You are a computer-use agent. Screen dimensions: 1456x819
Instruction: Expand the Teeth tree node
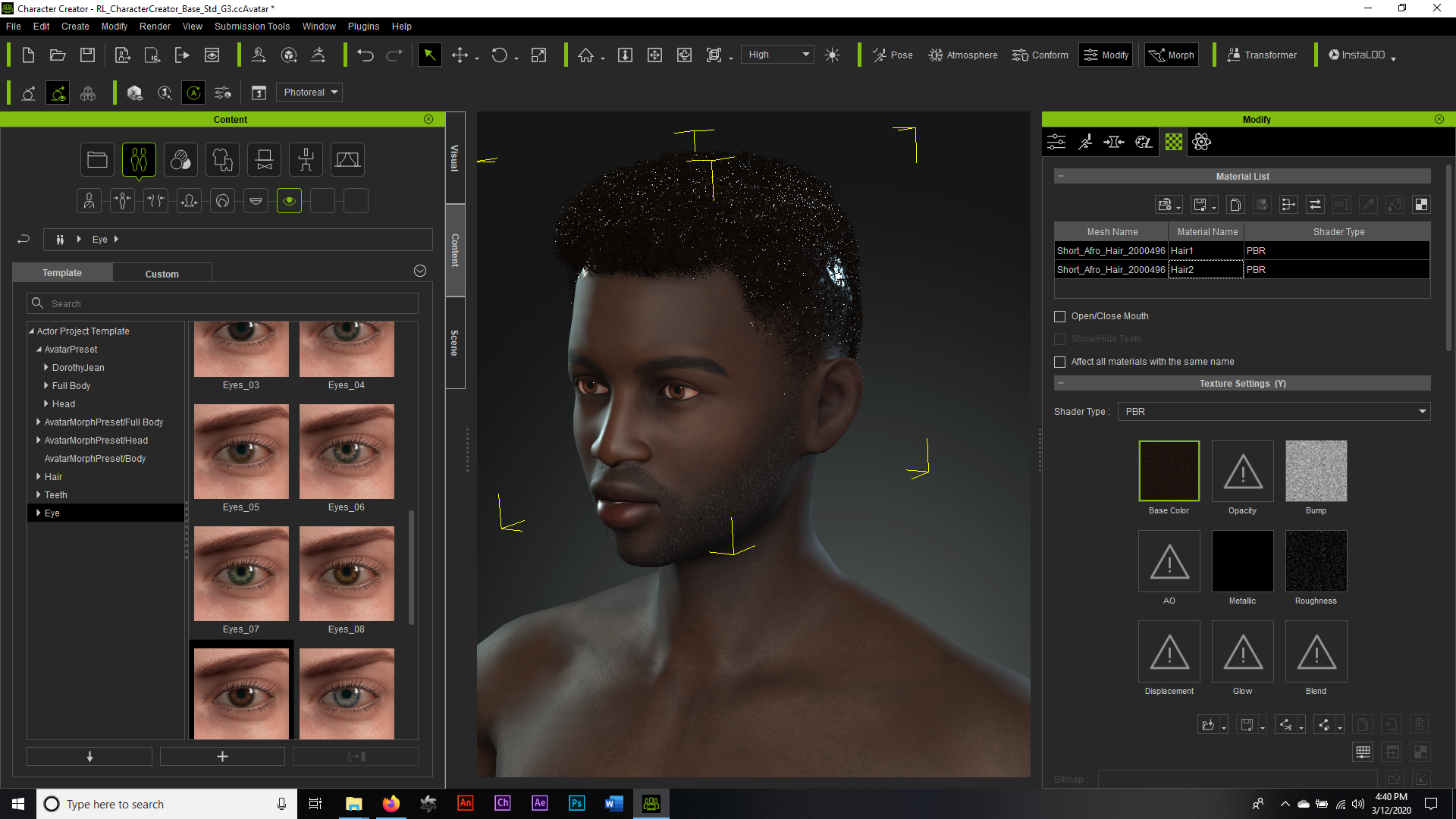(x=39, y=495)
